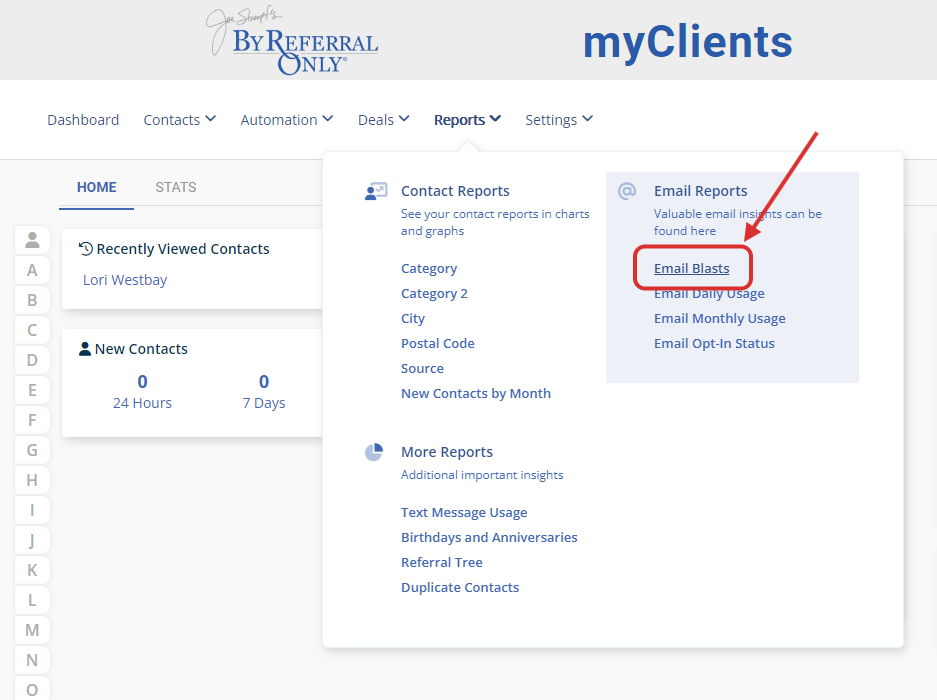The width and height of the screenshot is (937, 700).
Task: Expand the Automation dropdown menu
Action: coord(287,120)
